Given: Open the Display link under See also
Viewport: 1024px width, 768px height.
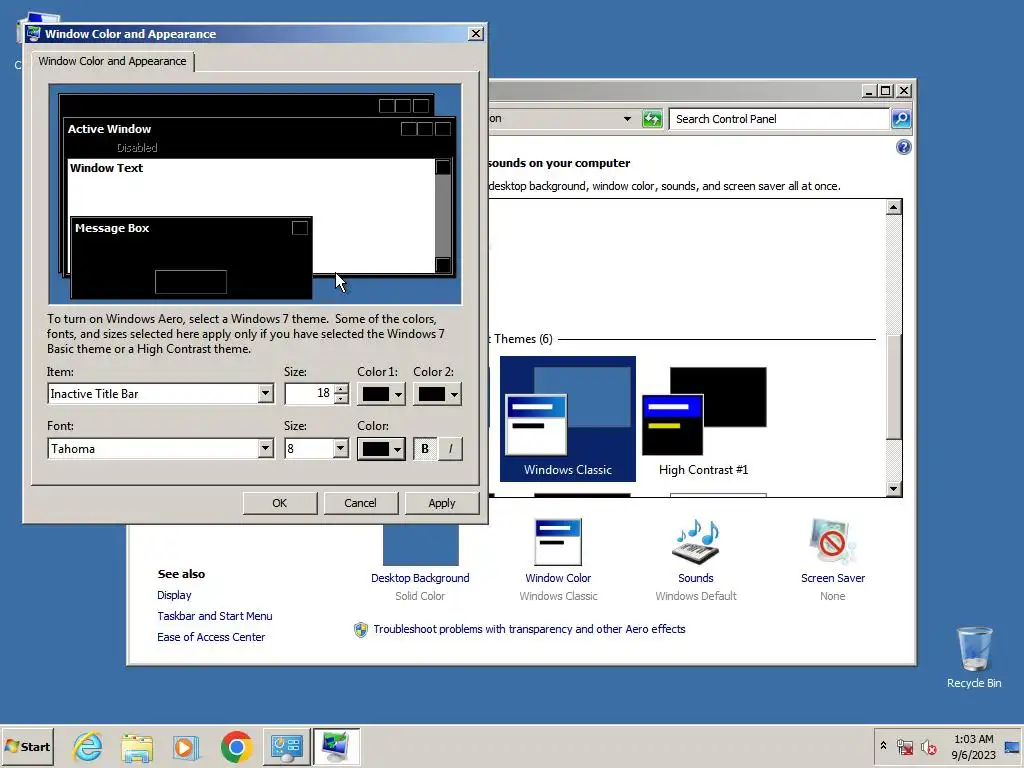Looking at the screenshot, I should click(x=174, y=595).
